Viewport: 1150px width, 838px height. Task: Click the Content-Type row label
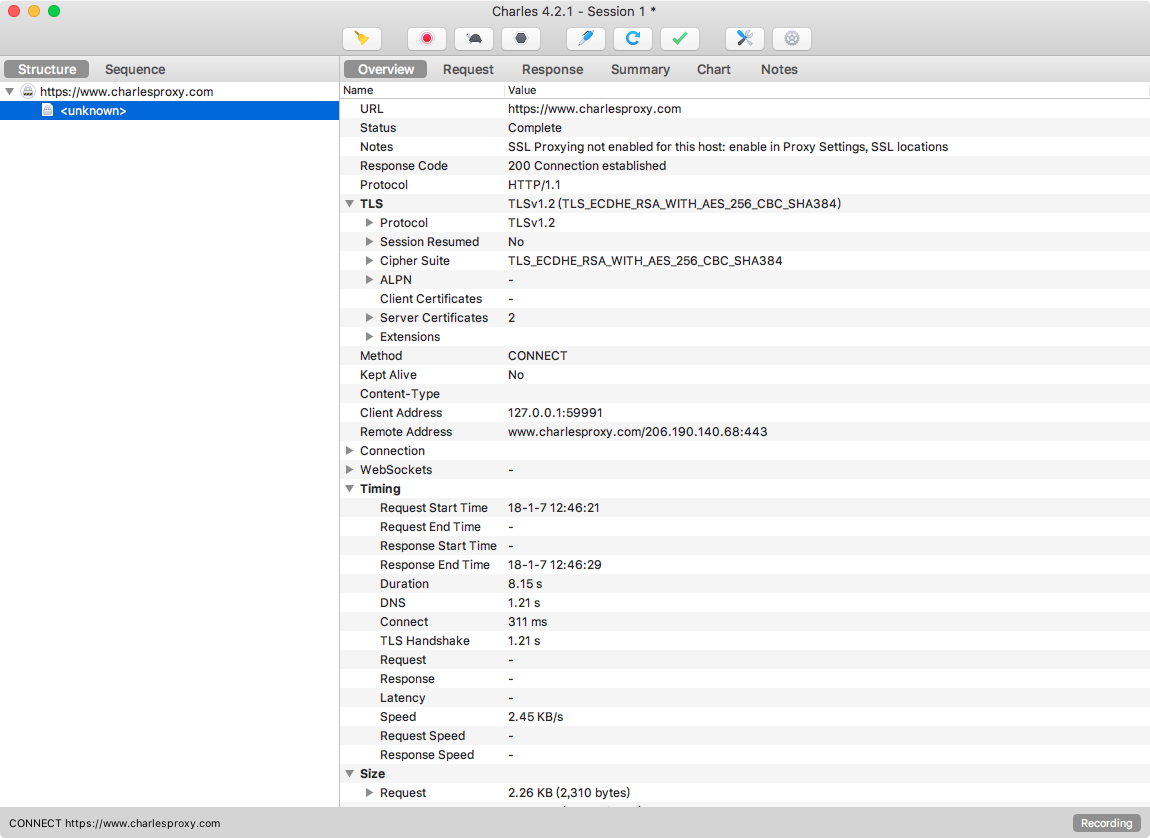coord(400,394)
